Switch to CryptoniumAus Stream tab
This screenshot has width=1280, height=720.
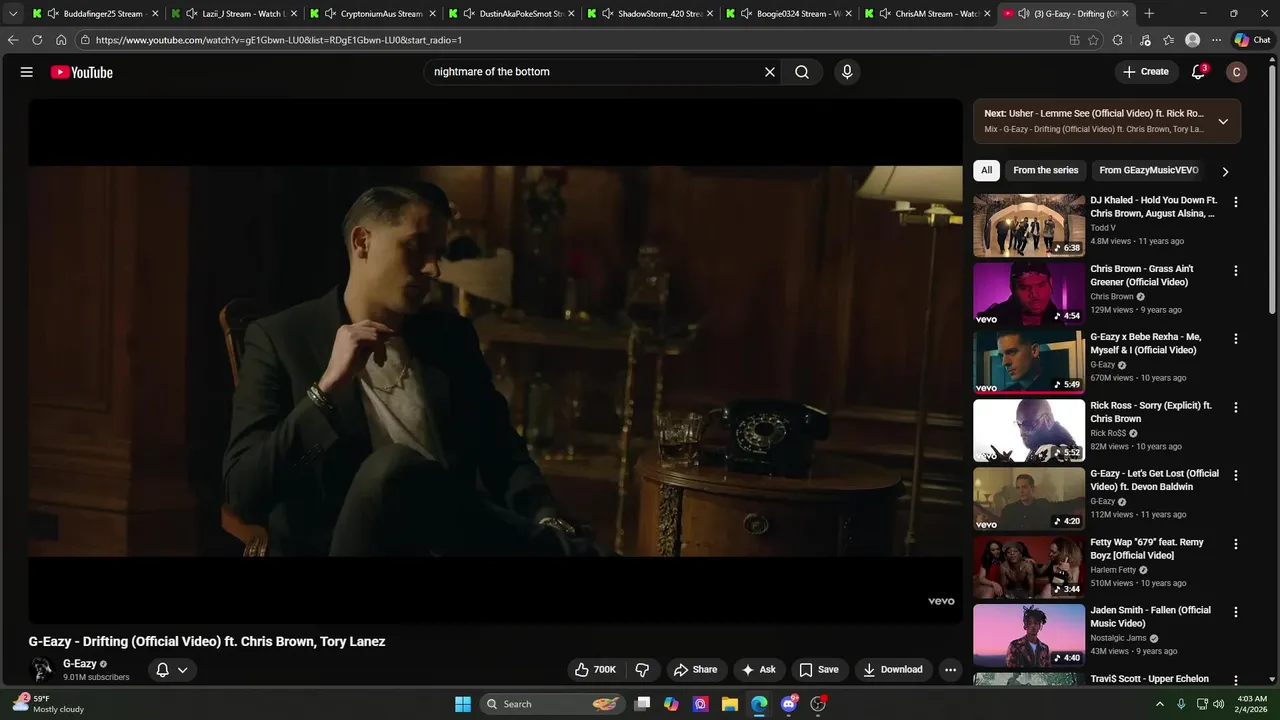click(372, 14)
